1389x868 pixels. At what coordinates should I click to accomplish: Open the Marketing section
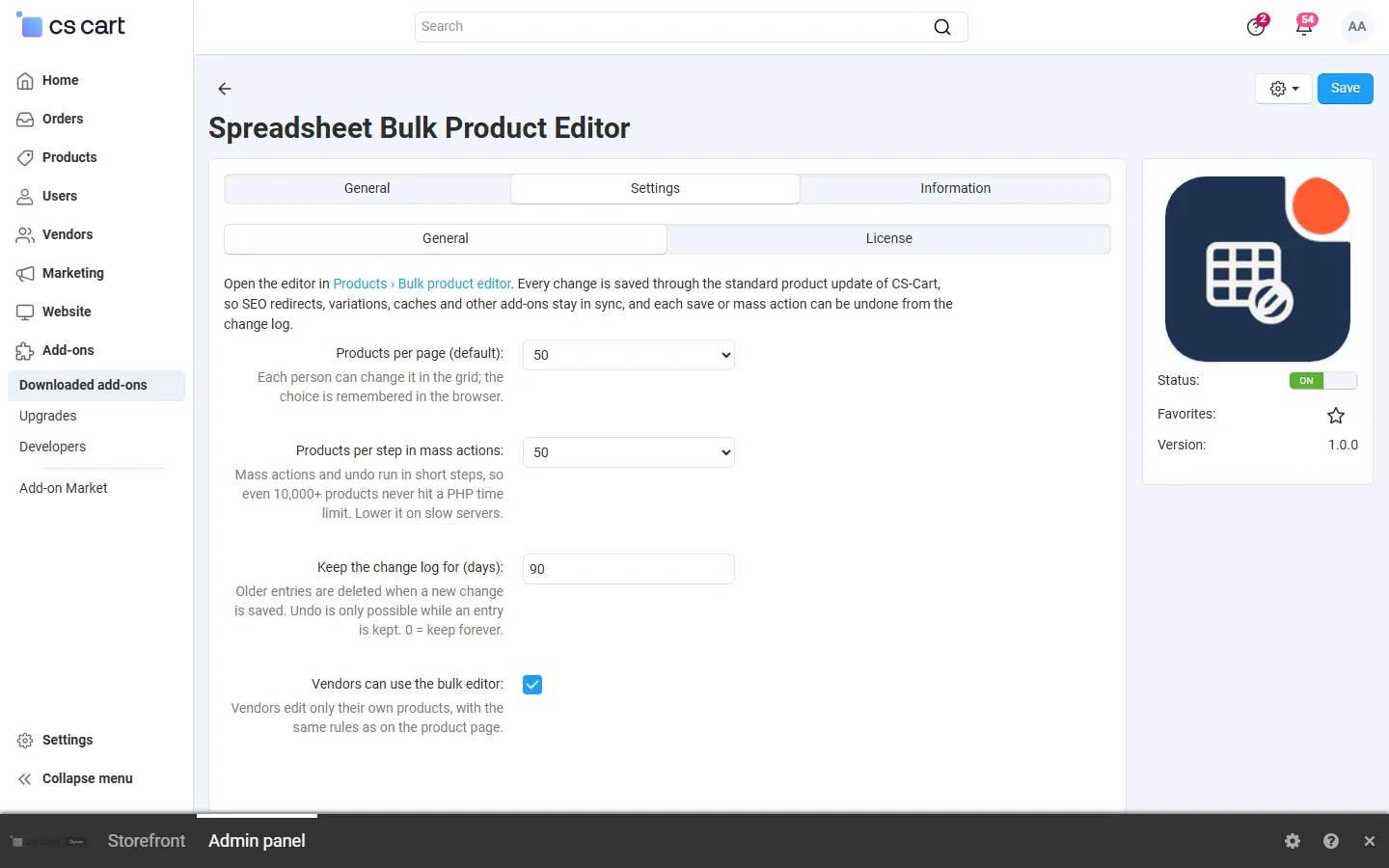72,273
